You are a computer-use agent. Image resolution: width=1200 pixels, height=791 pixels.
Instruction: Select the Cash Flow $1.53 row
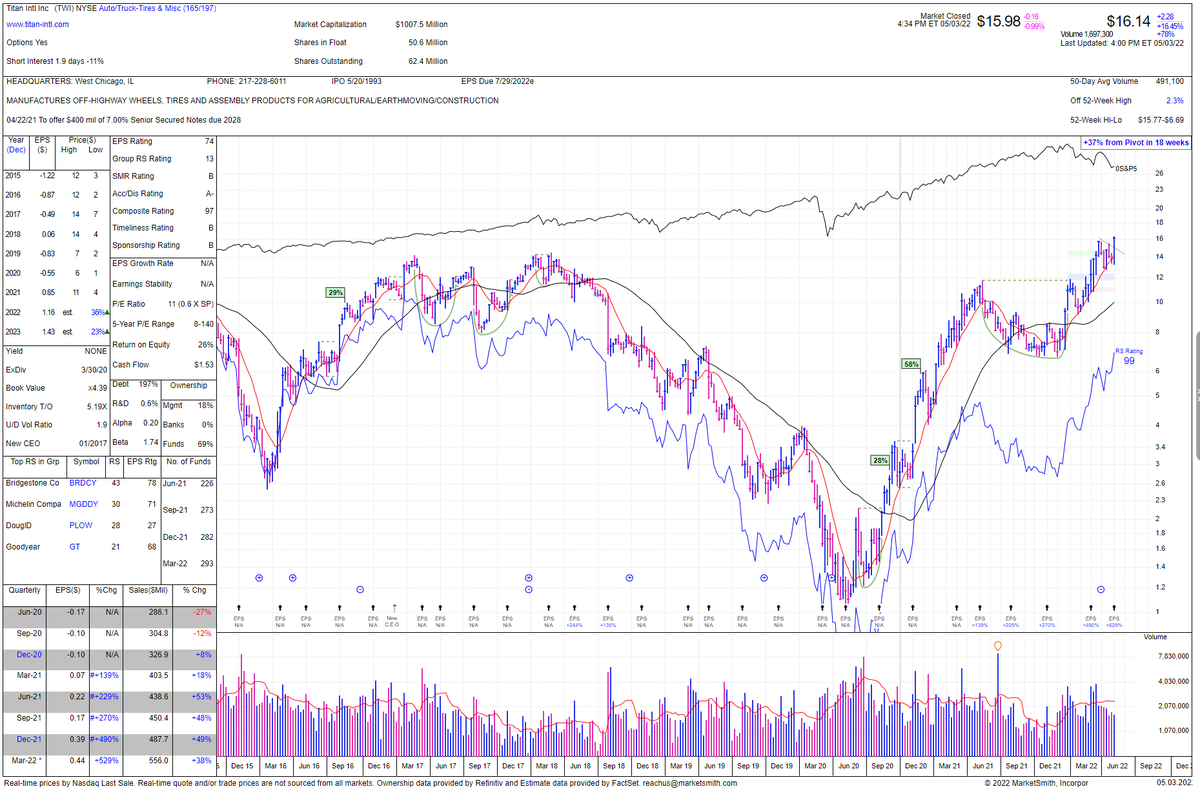point(162,365)
